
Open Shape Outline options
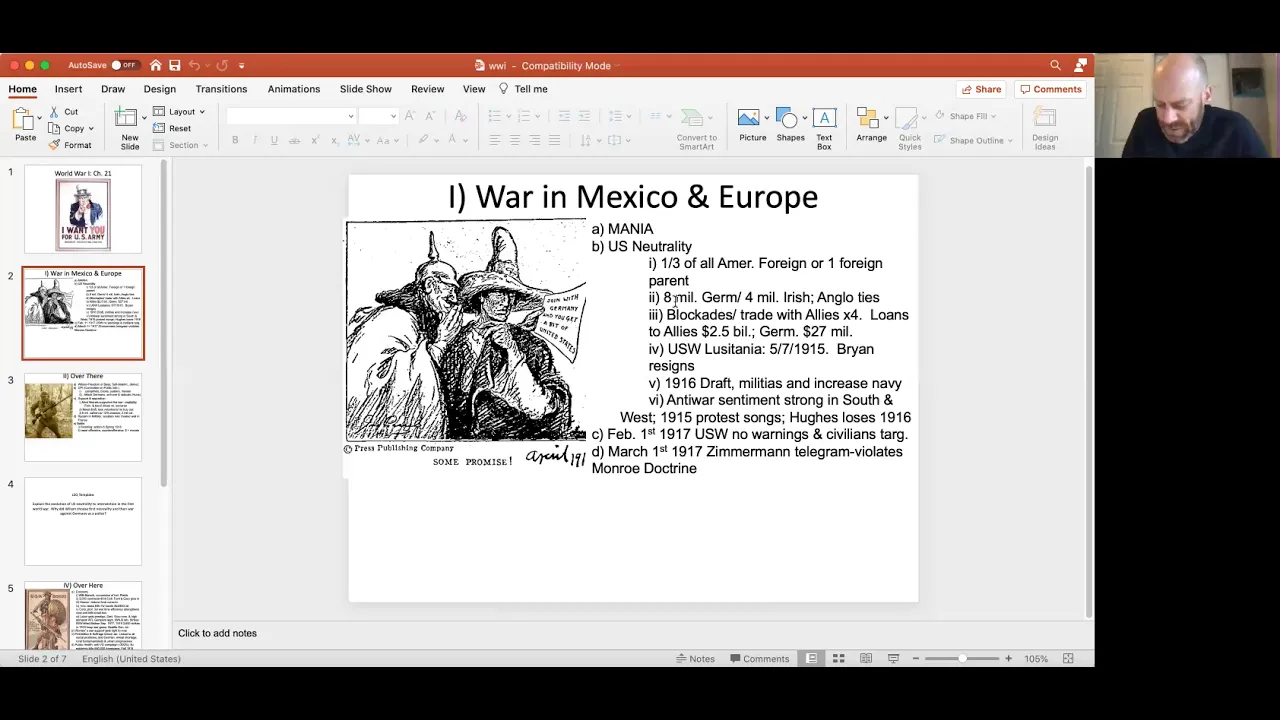974,140
